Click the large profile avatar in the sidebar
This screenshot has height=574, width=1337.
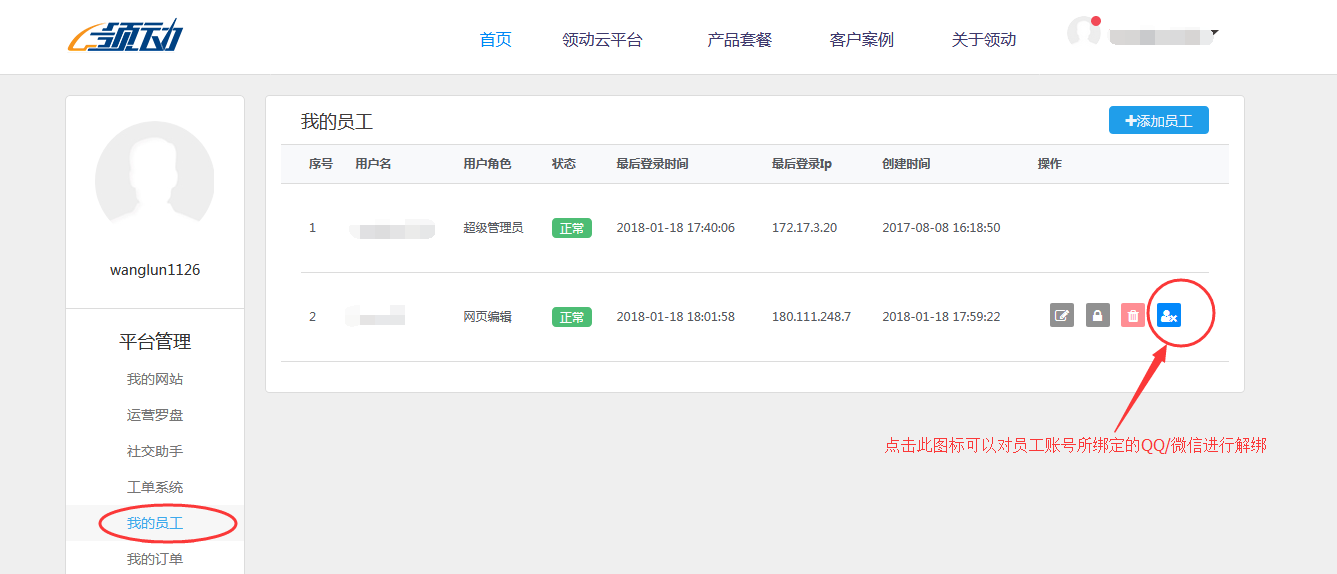coord(155,181)
